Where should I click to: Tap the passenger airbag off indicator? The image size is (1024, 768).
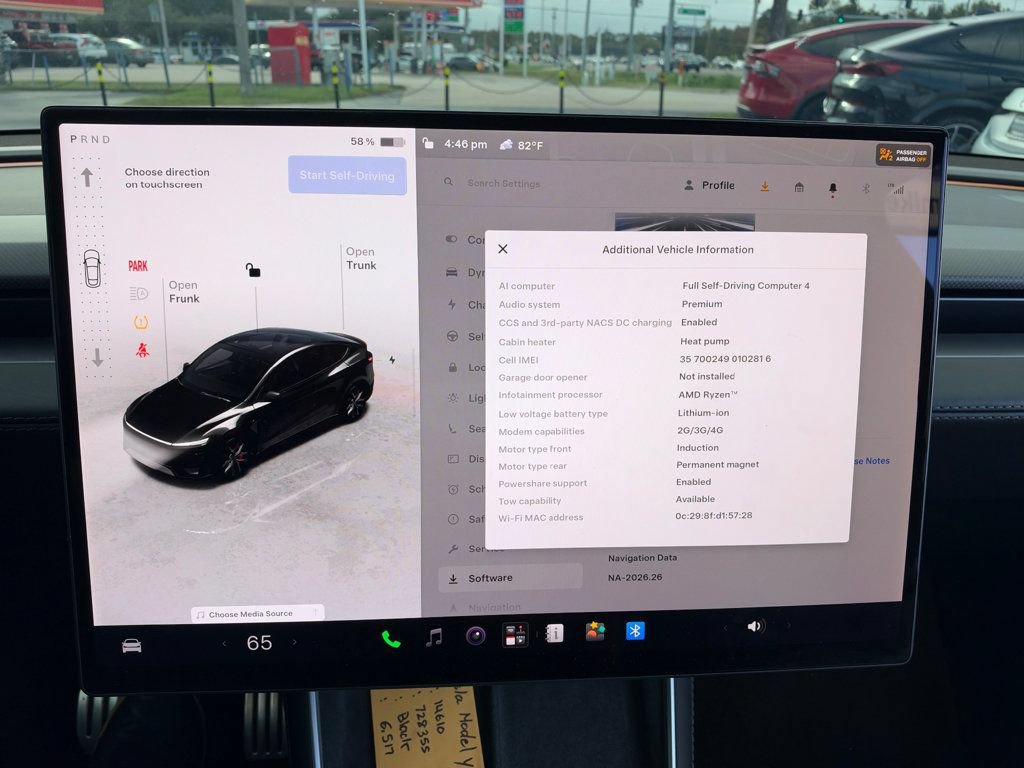(903, 155)
